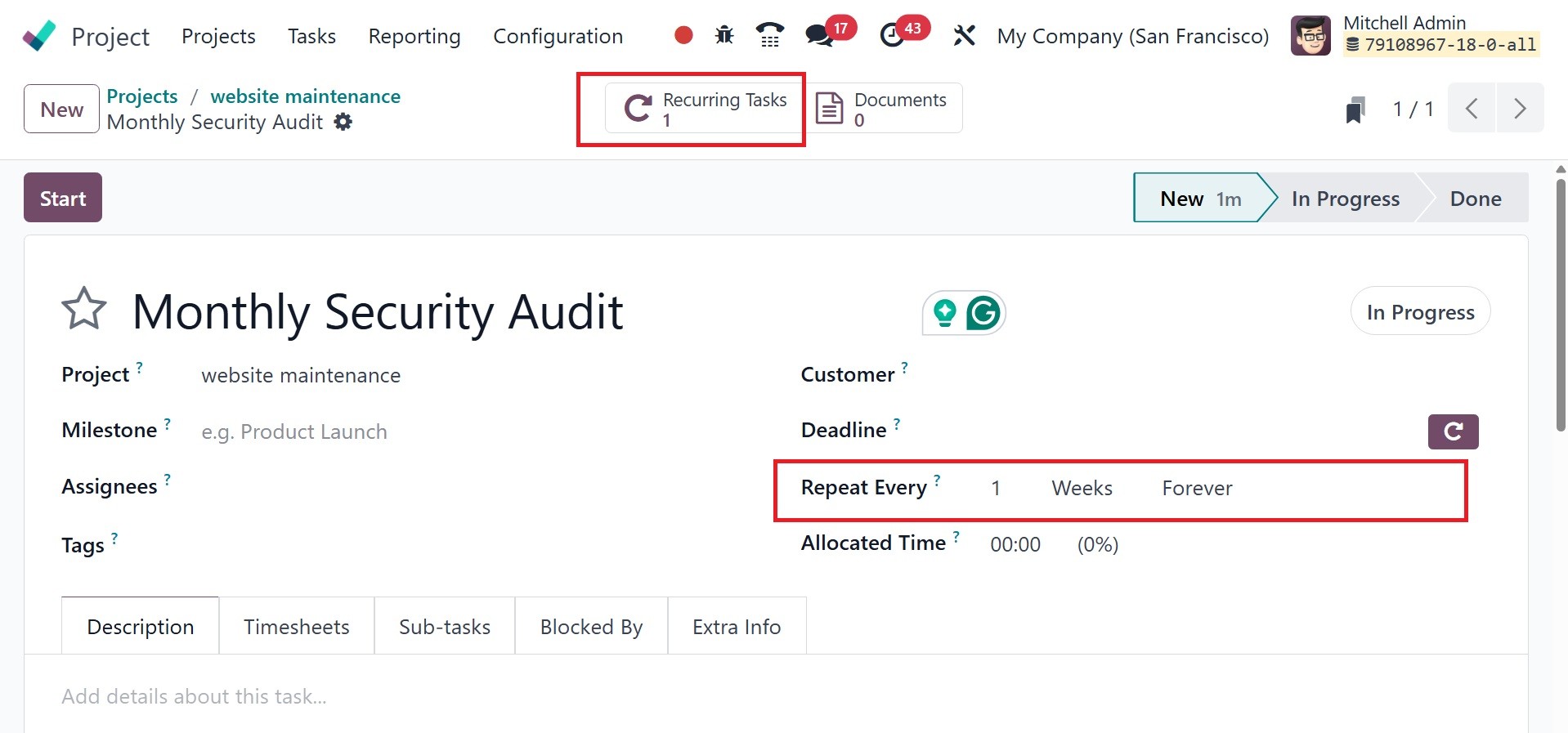The width and height of the screenshot is (1568, 733).
Task: Toggle the purple recurrence button by Deadline
Action: (x=1453, y=431)
